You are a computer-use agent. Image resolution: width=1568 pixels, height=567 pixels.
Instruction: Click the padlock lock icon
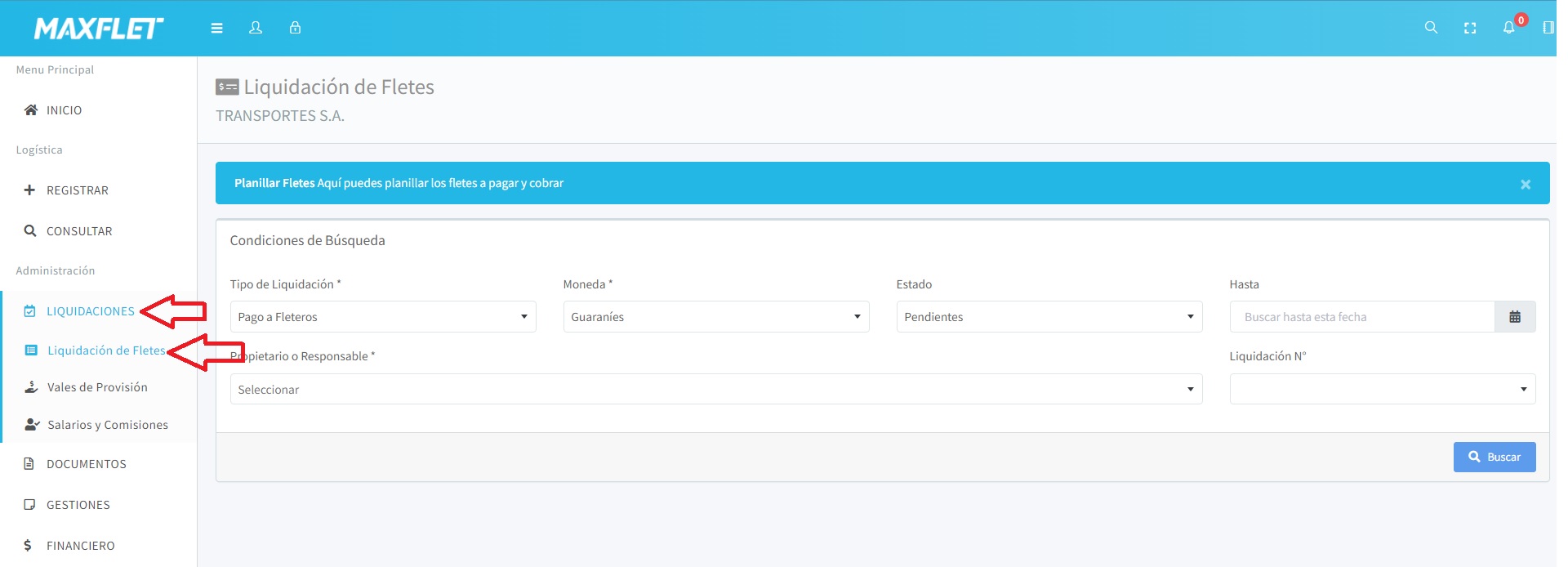(295, 28)
